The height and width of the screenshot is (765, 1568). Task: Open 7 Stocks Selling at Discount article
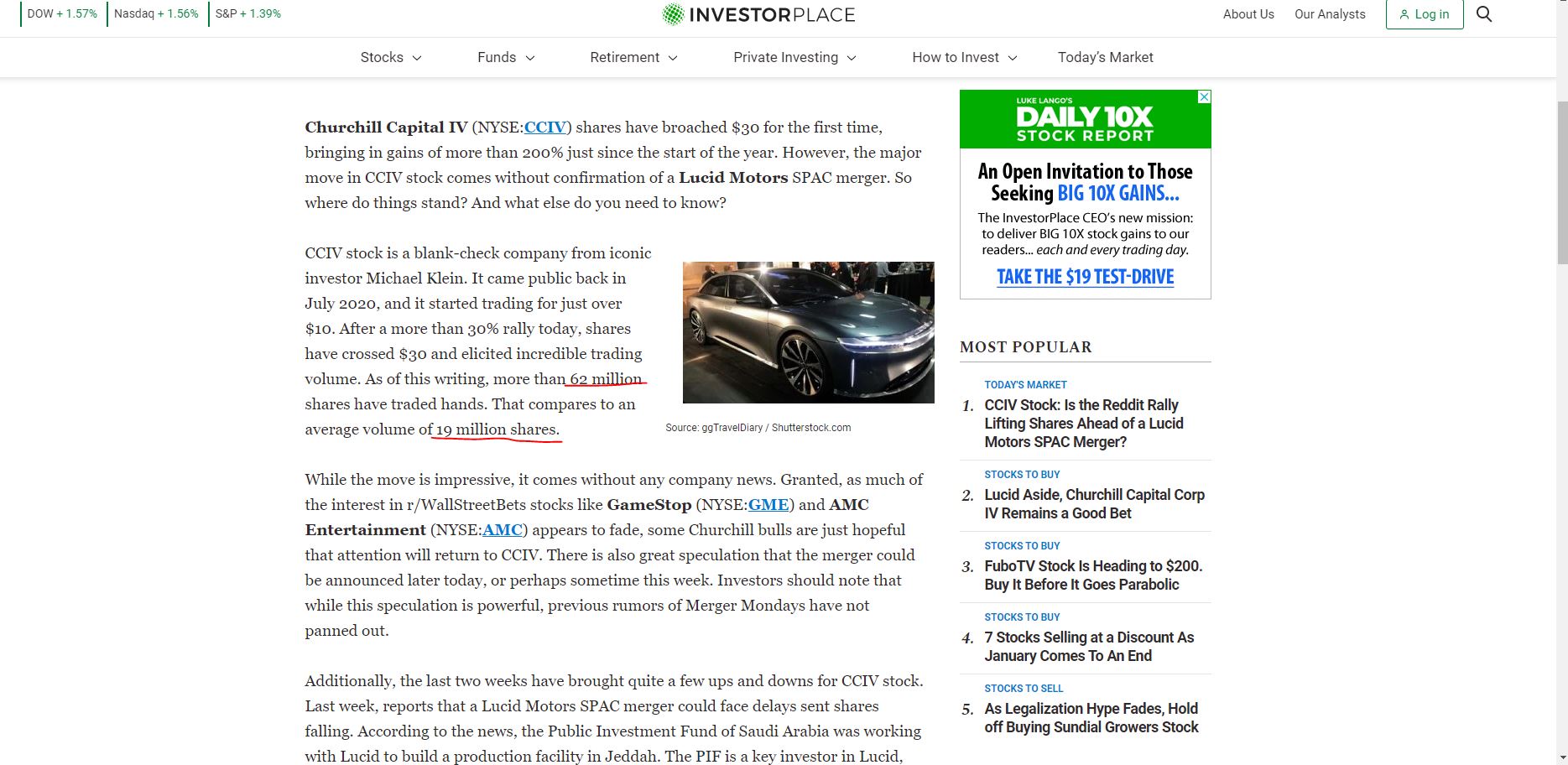point(1089,647)
